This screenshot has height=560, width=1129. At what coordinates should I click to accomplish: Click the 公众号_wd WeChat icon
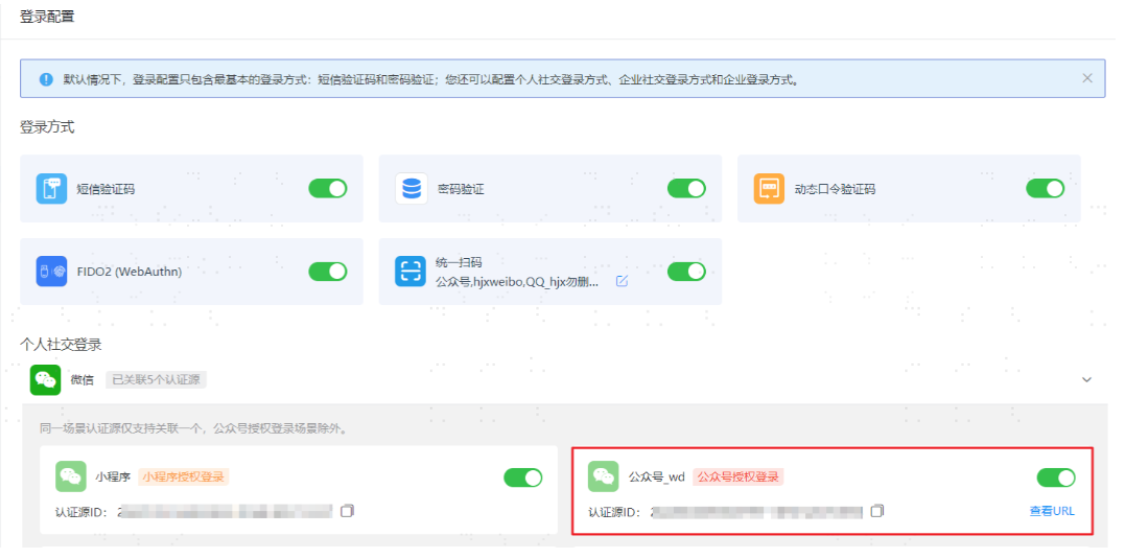pyautogui.click(x=603, y=477)
